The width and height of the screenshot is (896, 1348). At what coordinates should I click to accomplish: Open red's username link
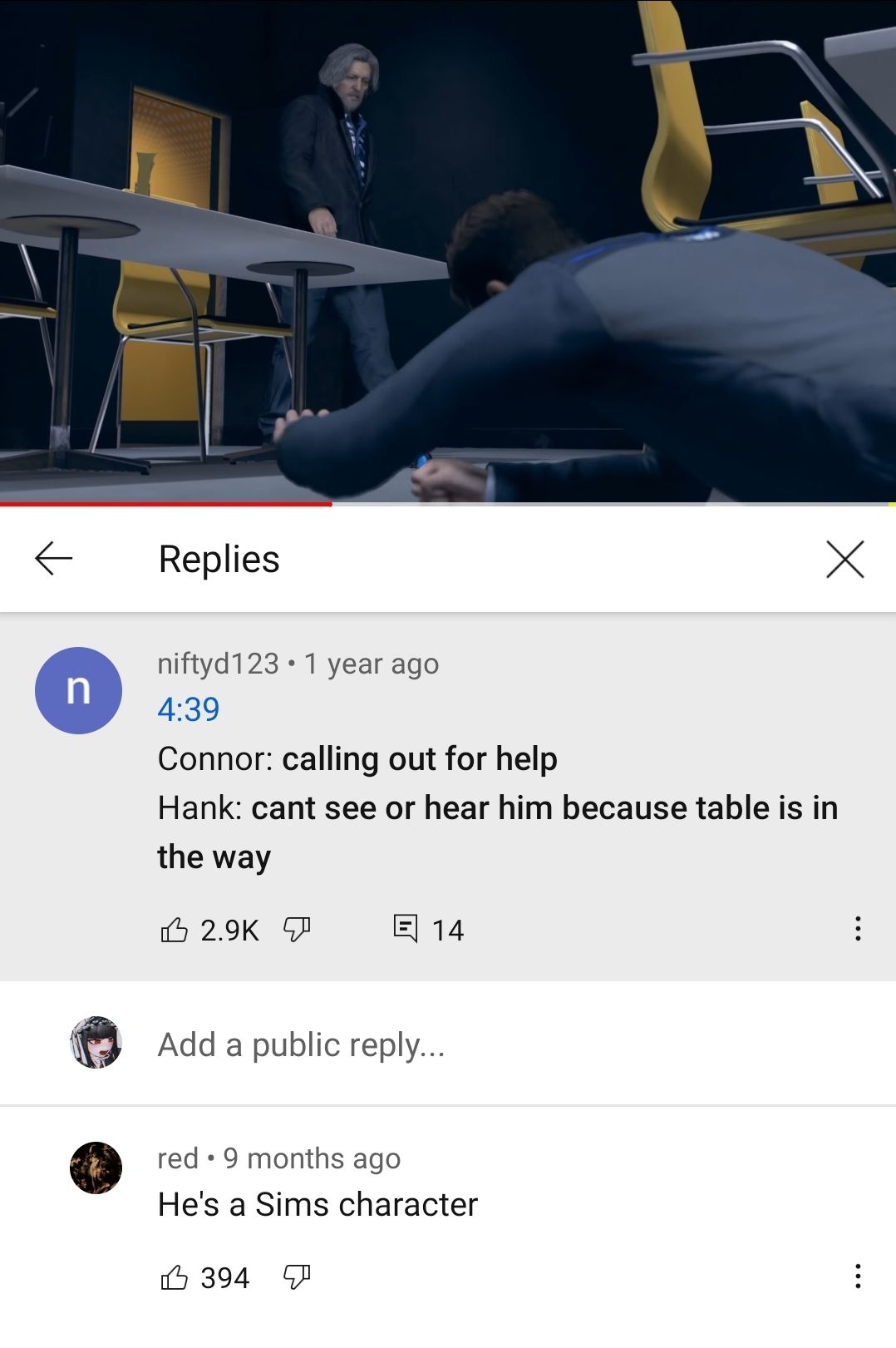[x=178, y=1158]
